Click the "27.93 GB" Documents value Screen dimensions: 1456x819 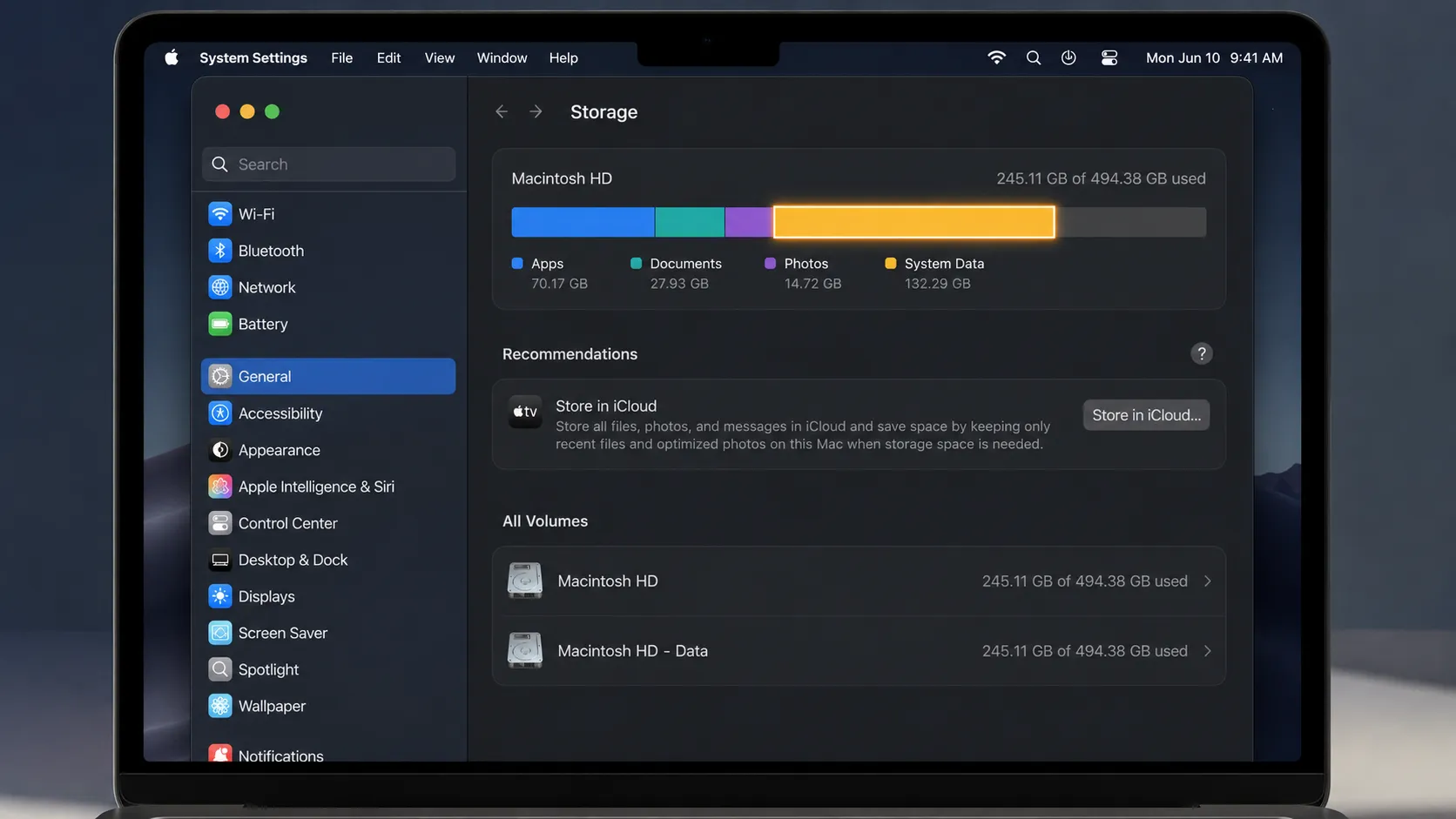[679, 284]
